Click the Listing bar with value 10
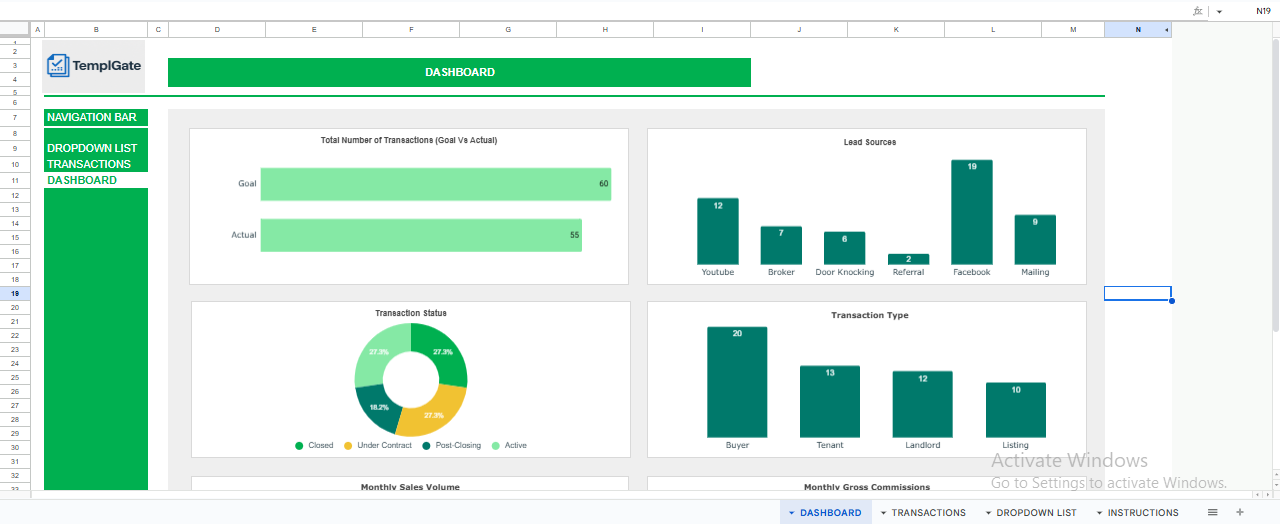Viewport: 1280px width, 524px height. [1016, 410]
